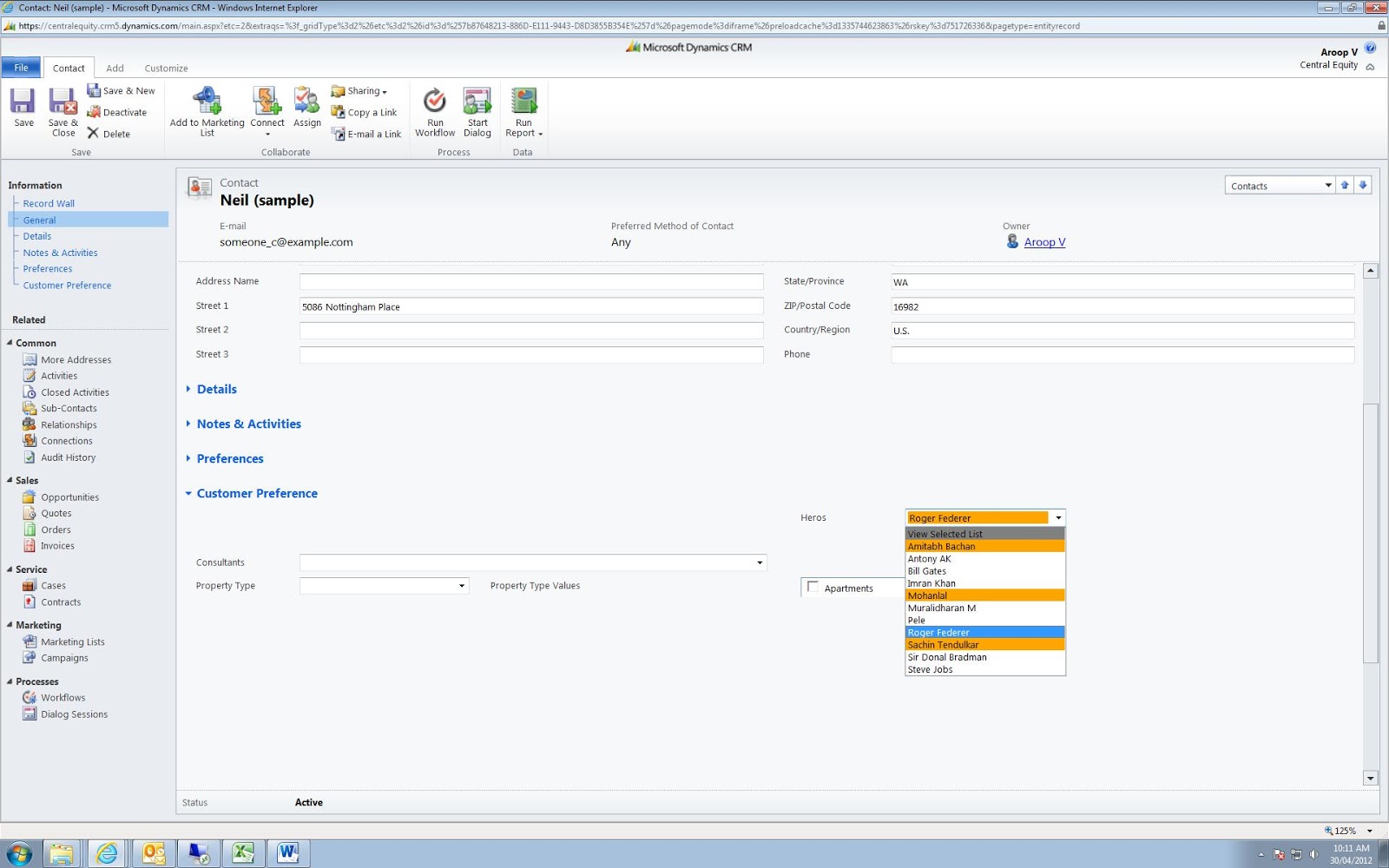Open Internet Explorer from taskbar
This screenshot has width=1389, height=868.
click(107, 853)
